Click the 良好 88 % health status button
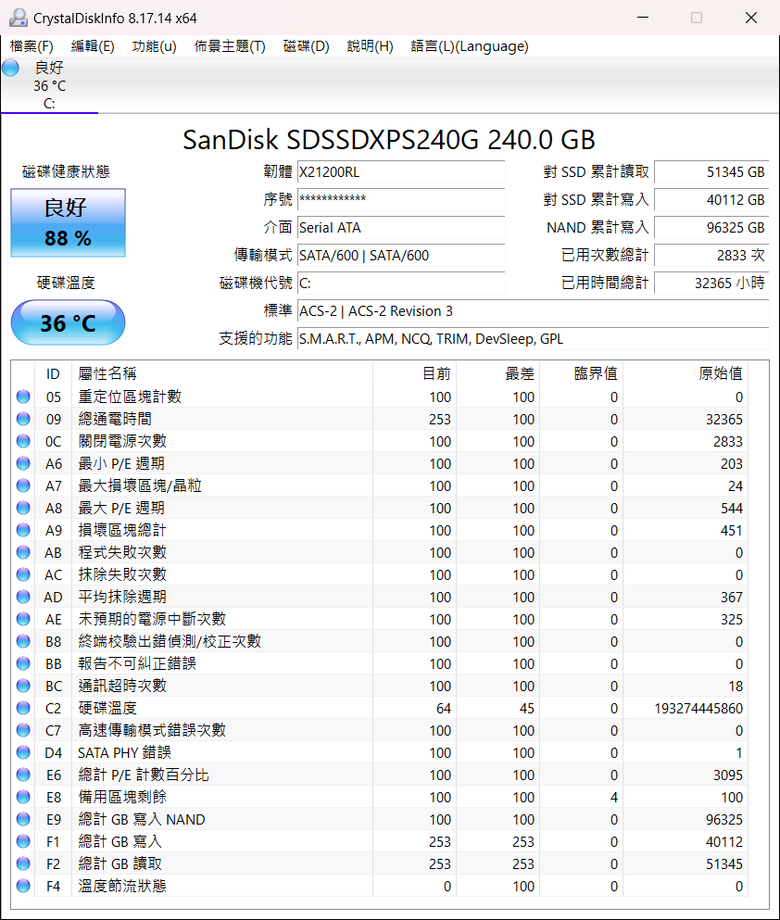 click(x=68, y=222)
